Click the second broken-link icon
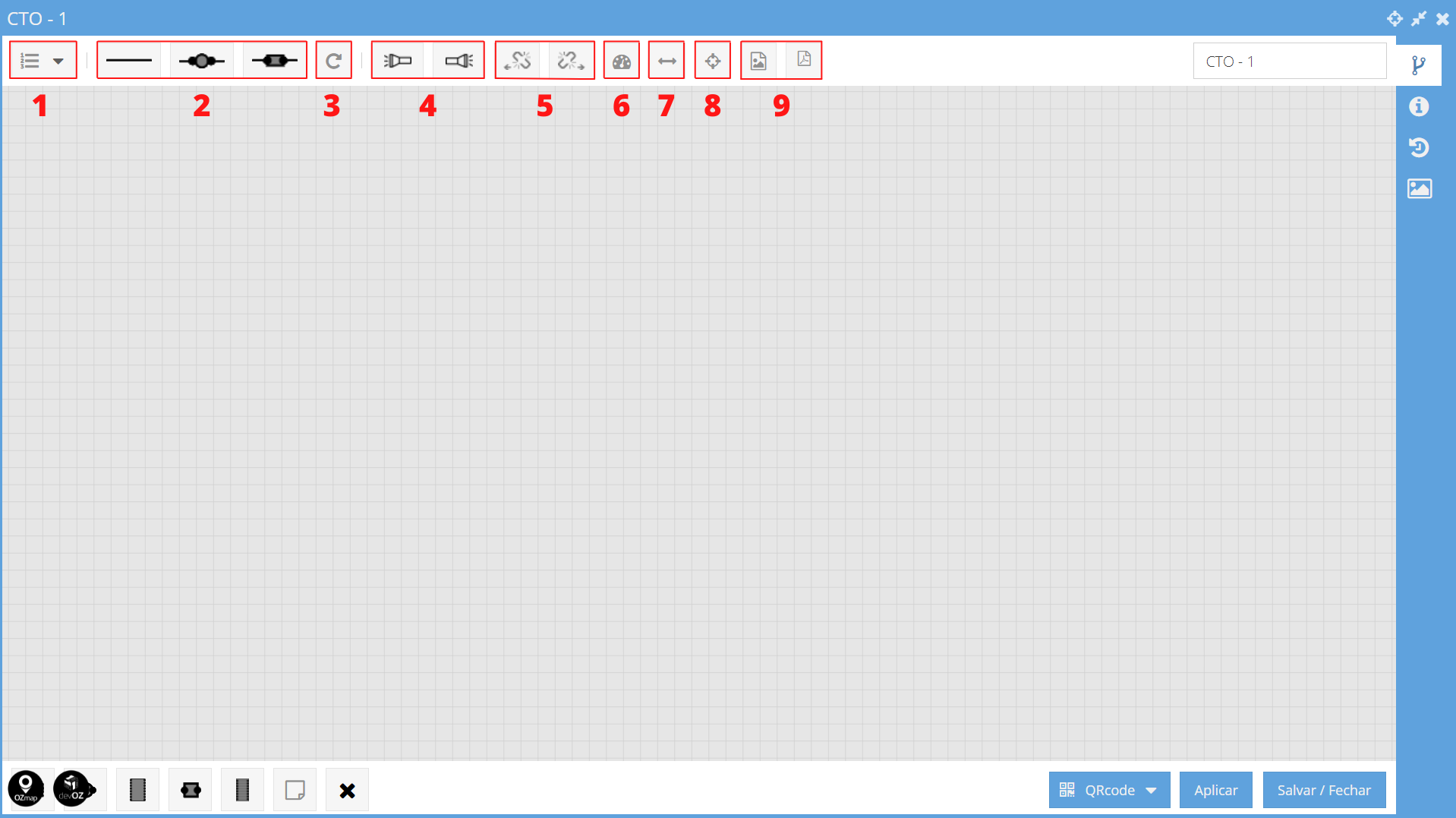 click(570, 61)
